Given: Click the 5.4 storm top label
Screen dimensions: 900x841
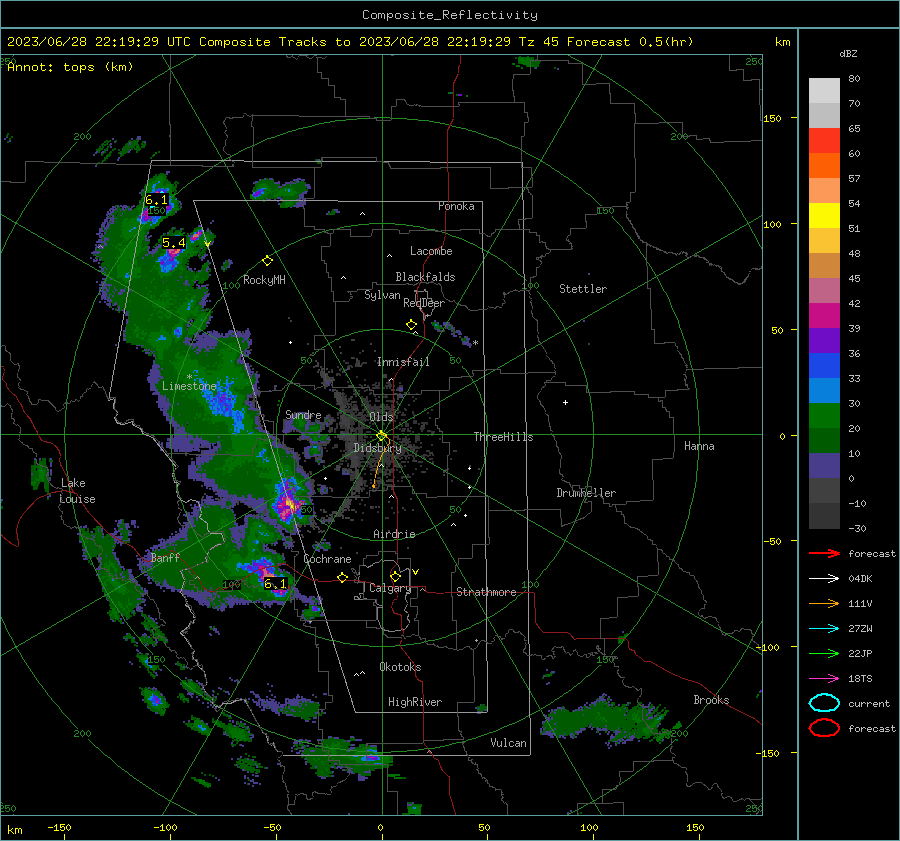Looking at the screenshot, I should click(x=173, y=242).
